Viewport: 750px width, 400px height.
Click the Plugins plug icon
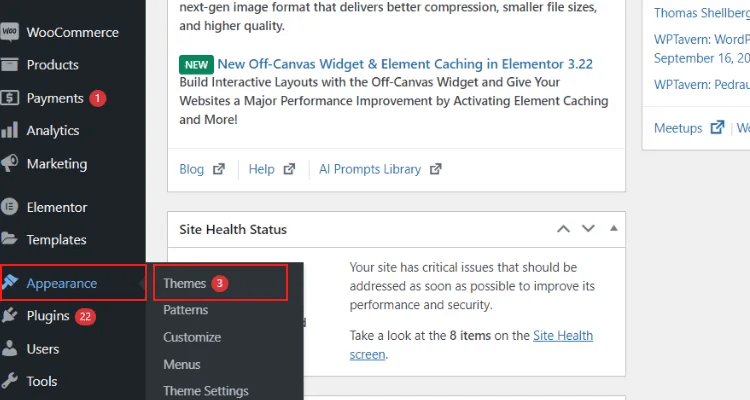pyautogui.click(x=9, y=316)
